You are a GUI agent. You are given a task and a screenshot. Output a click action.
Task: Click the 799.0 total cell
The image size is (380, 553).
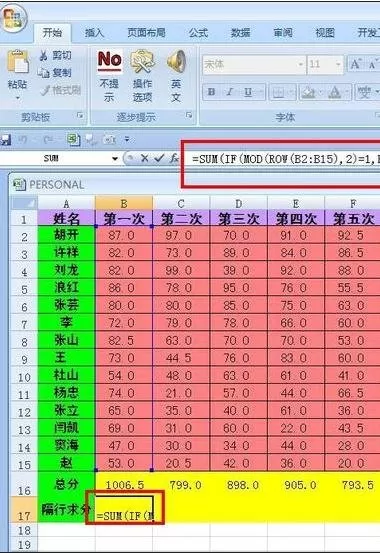(181, 485)
